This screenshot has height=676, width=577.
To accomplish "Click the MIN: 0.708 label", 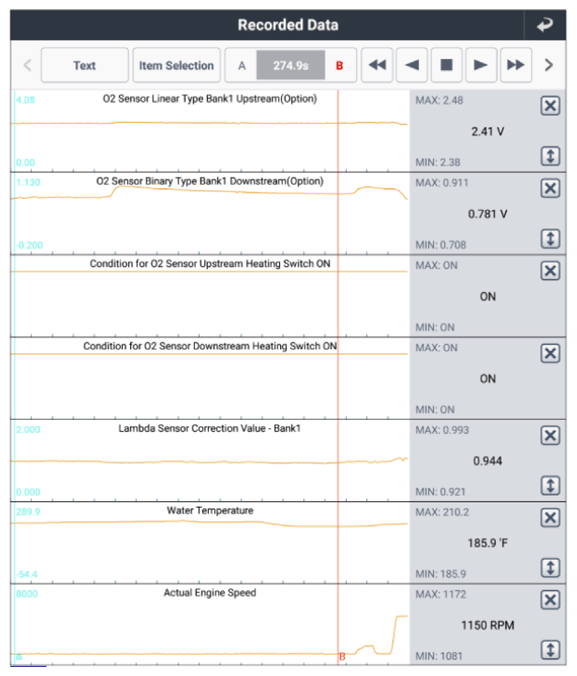I will pyautogui.click(x=441, y=245).
